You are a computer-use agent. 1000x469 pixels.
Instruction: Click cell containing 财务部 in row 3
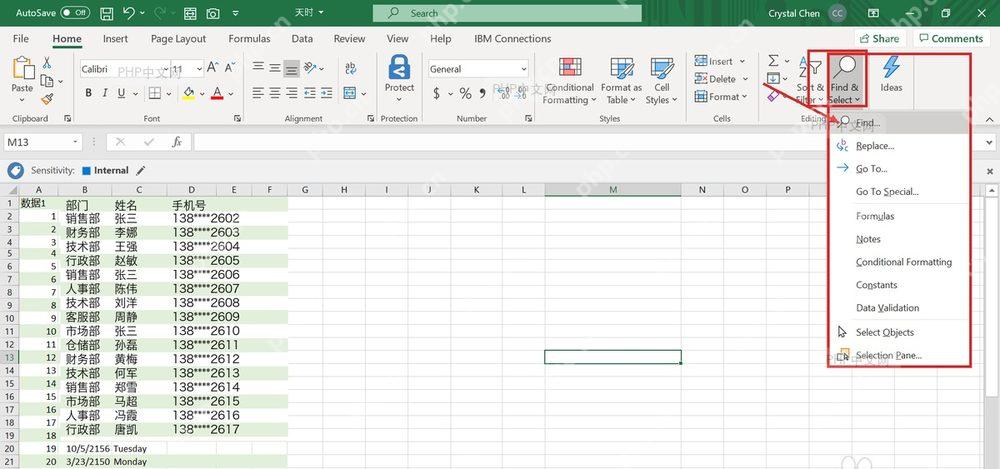tap(84, 232)
